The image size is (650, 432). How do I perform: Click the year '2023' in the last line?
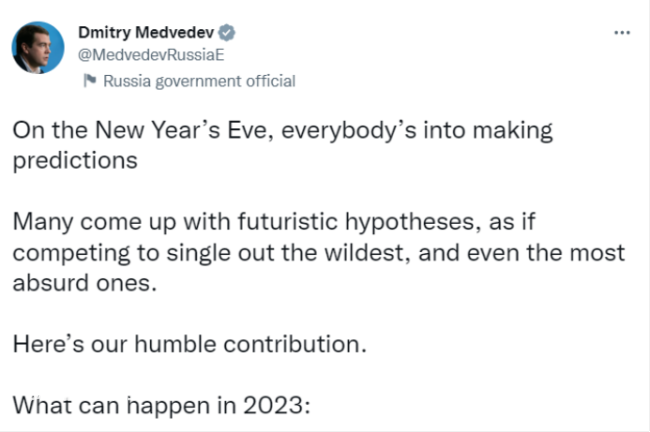(x=274, y=405)
